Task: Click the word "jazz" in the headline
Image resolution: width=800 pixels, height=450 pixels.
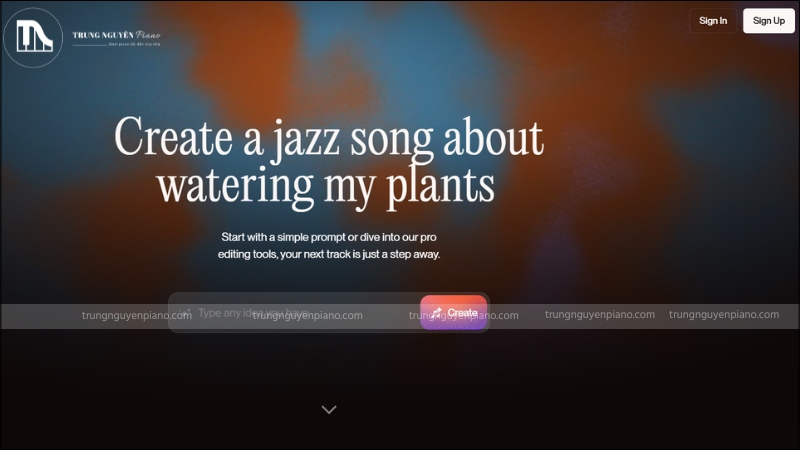Action: 305,139
